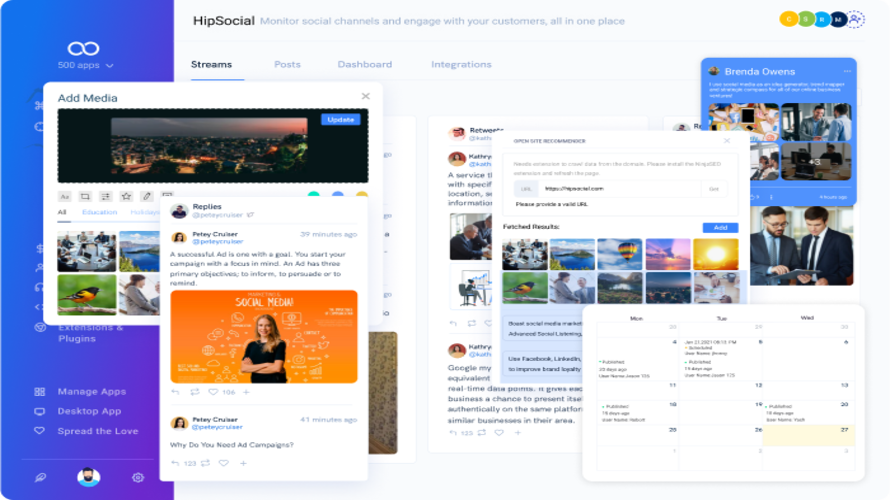
Task: Click the Extensions & Plugins sidebar item
Action: [x=91, y=333]
